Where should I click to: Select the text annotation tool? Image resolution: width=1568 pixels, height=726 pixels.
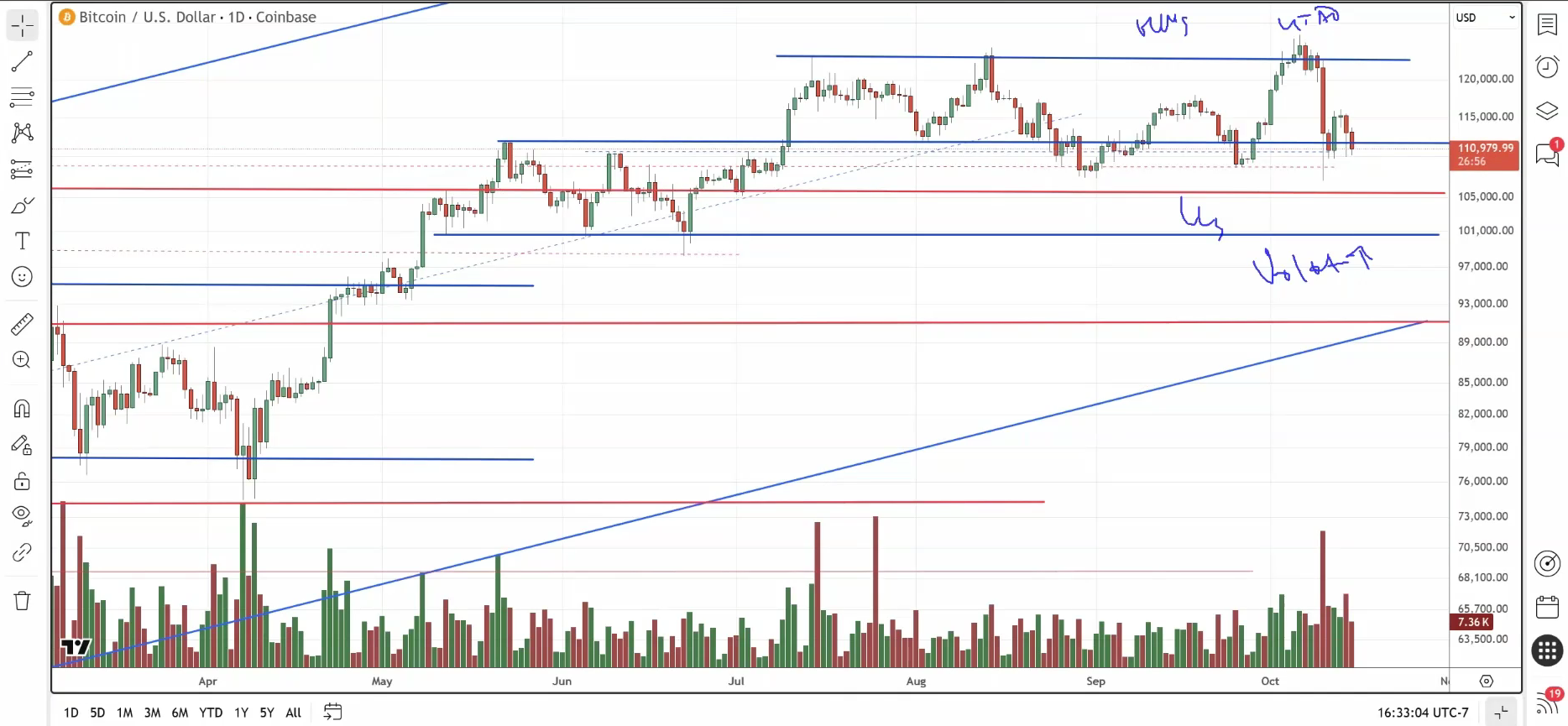(22, 242)
